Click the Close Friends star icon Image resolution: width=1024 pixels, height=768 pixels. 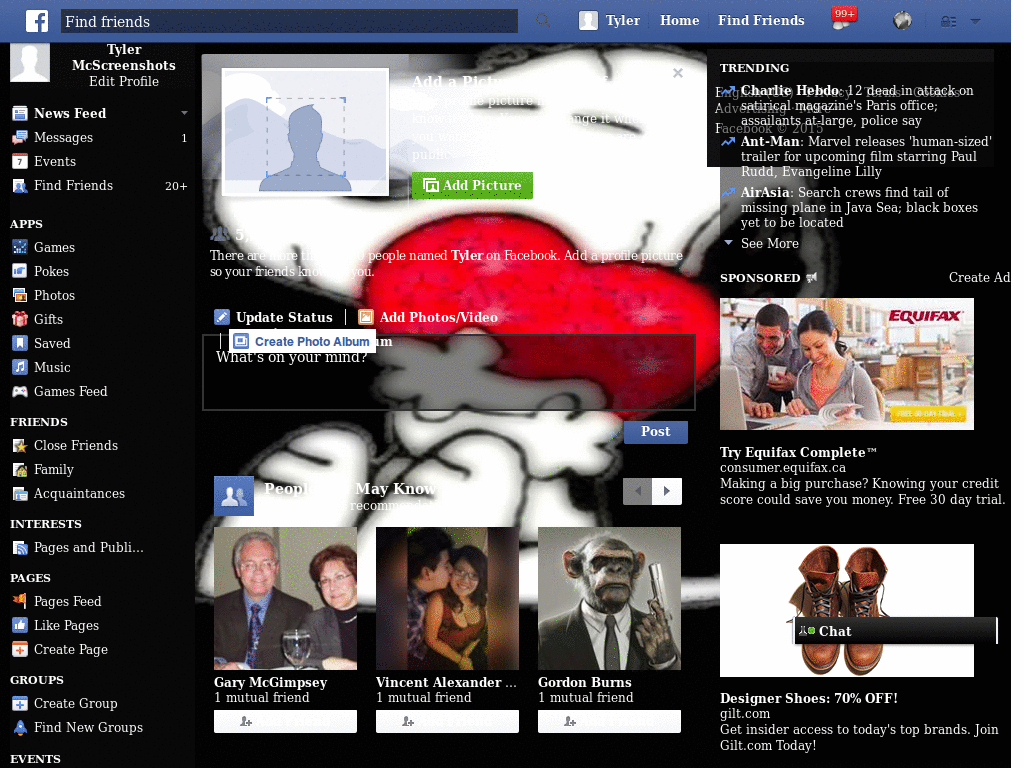coord(20,445)
